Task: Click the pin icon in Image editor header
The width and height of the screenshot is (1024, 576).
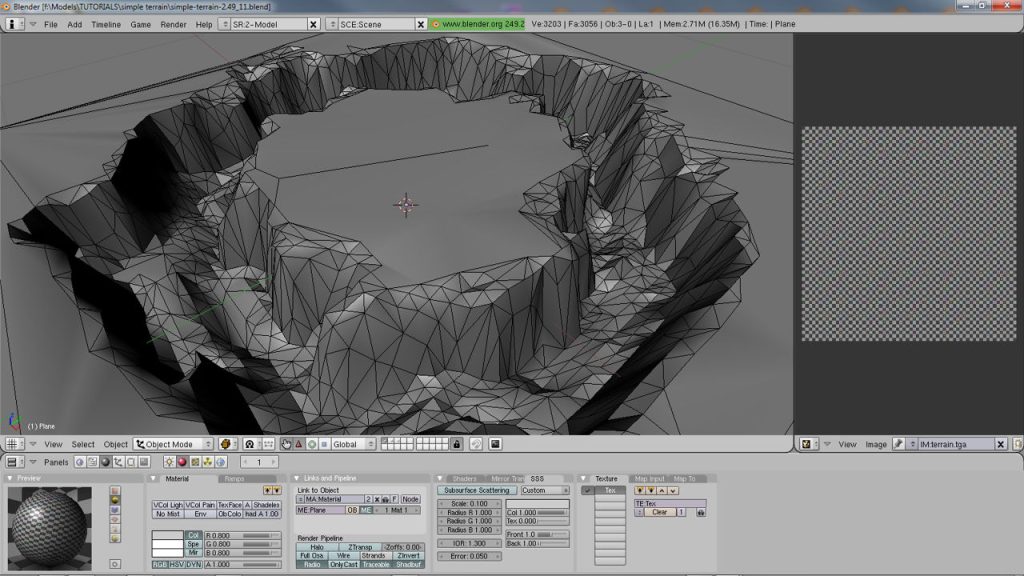Action: point(897,444)
